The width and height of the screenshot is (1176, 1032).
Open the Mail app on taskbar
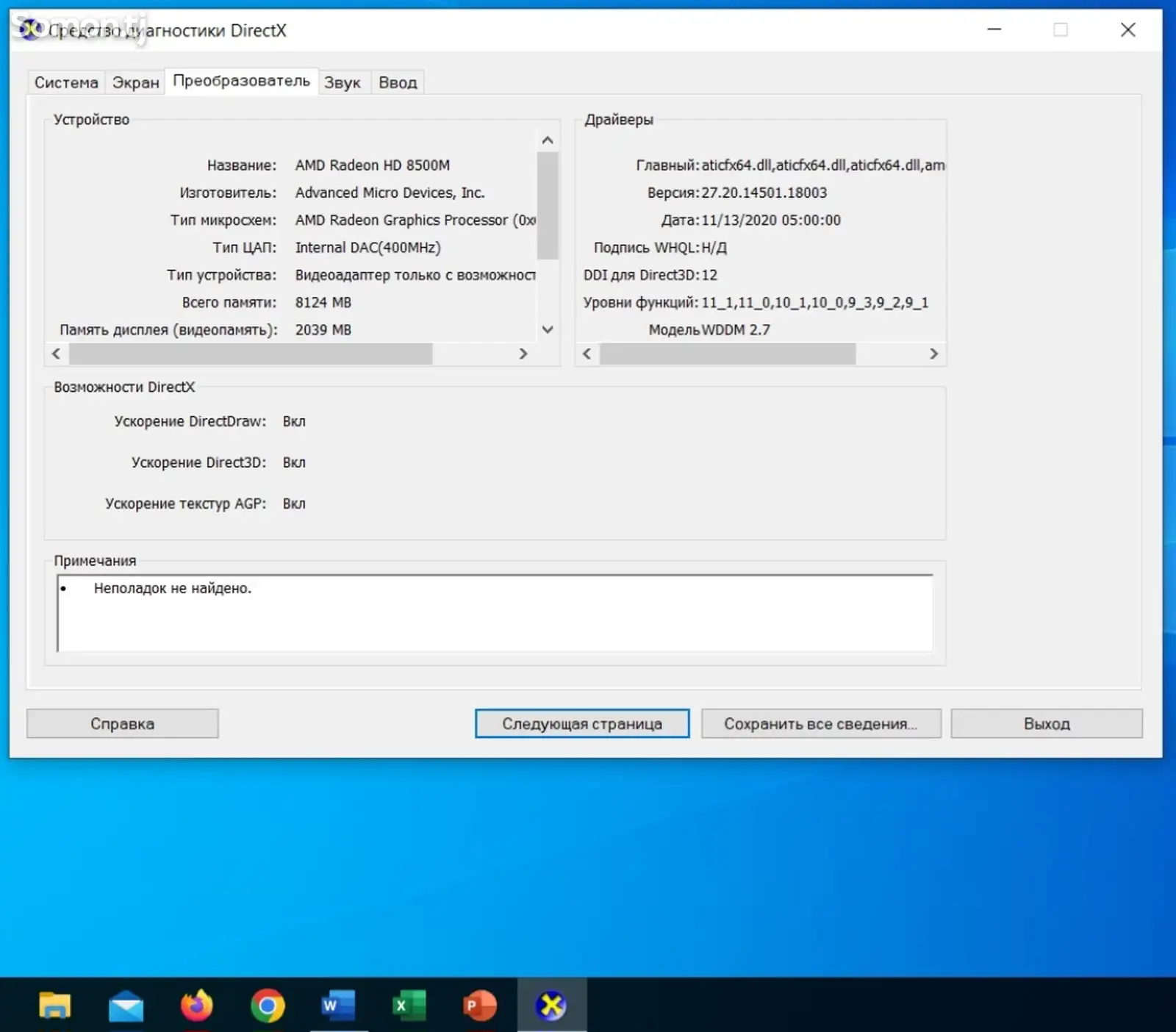[x=126, y=1006]
